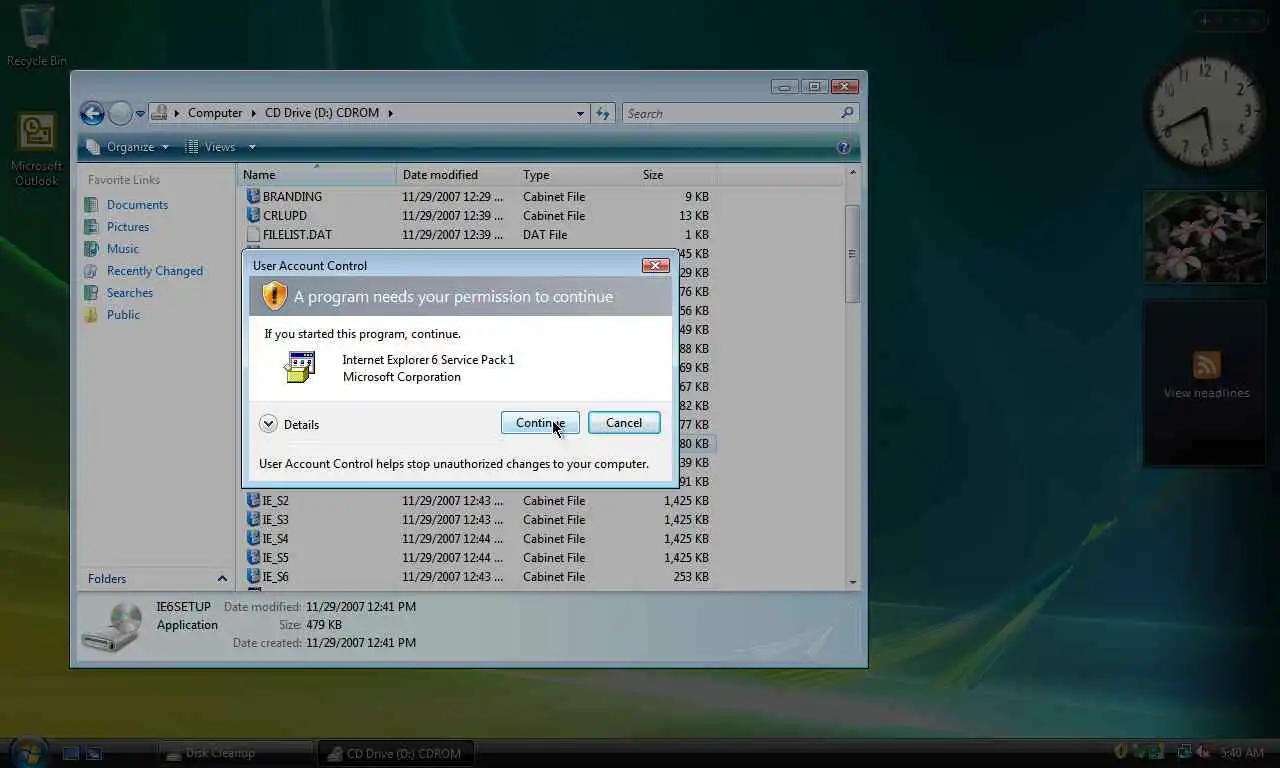Select CD Drive (D:) CDROM breadcrumb
Screen dimensions: 1280x768
[x=322, y=113]
